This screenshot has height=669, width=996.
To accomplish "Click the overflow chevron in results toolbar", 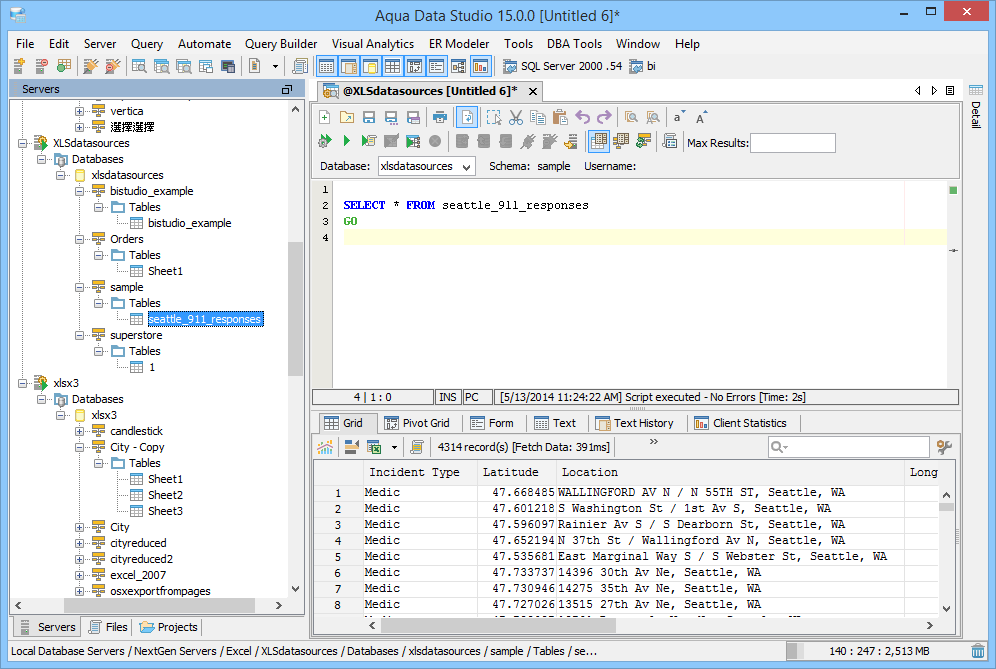I will tap(654, 442).
